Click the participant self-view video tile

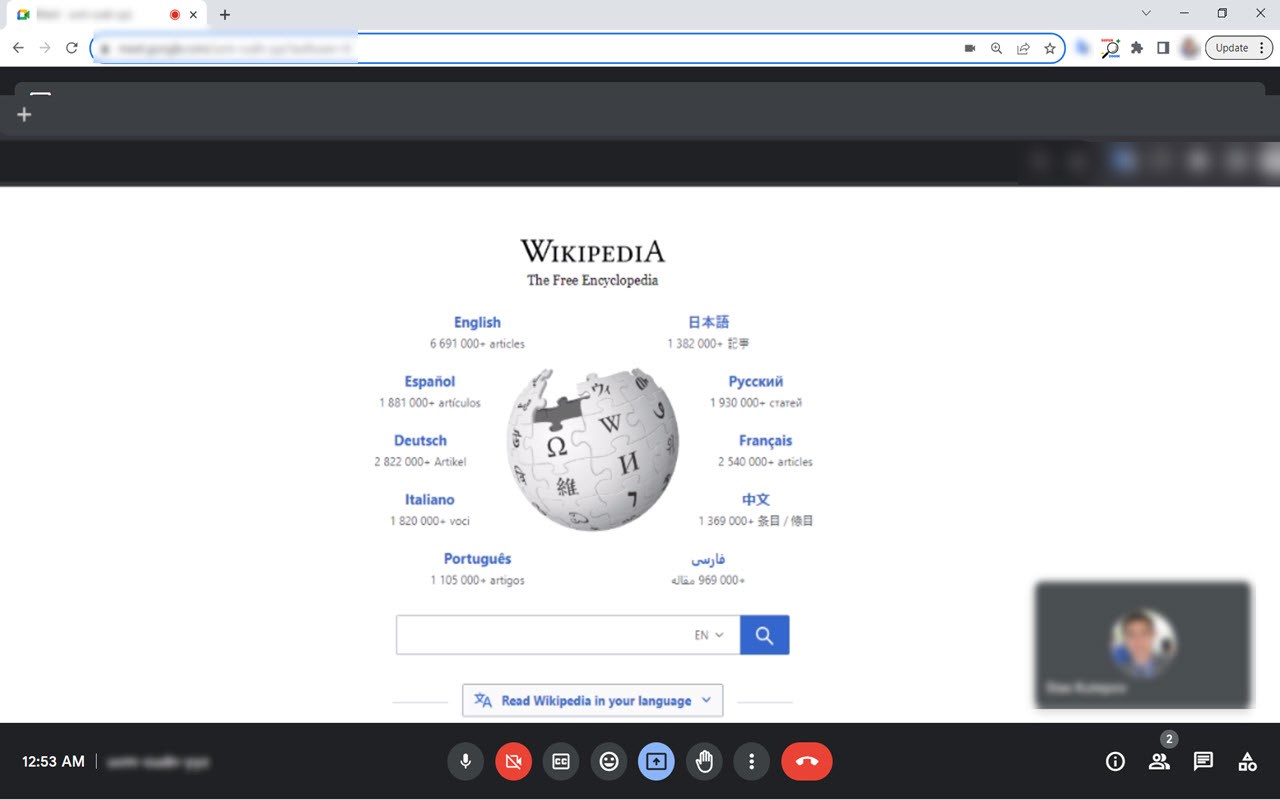point(1143,645)
